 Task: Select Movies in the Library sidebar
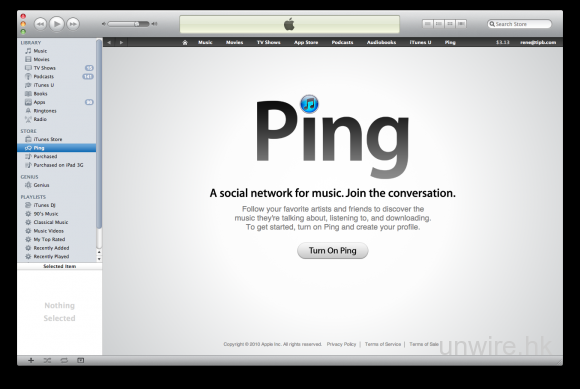(x=57, y=60)
